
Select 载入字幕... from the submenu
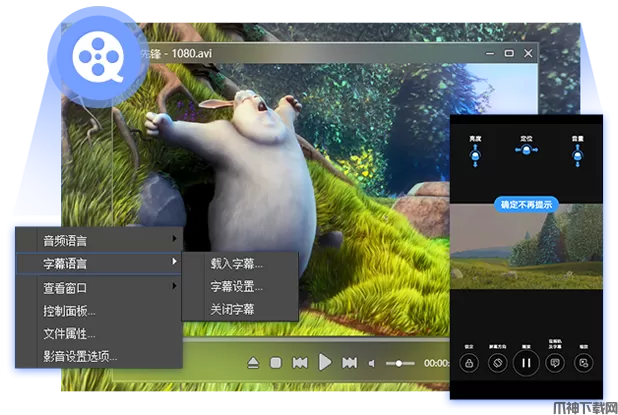click(237, 264)
